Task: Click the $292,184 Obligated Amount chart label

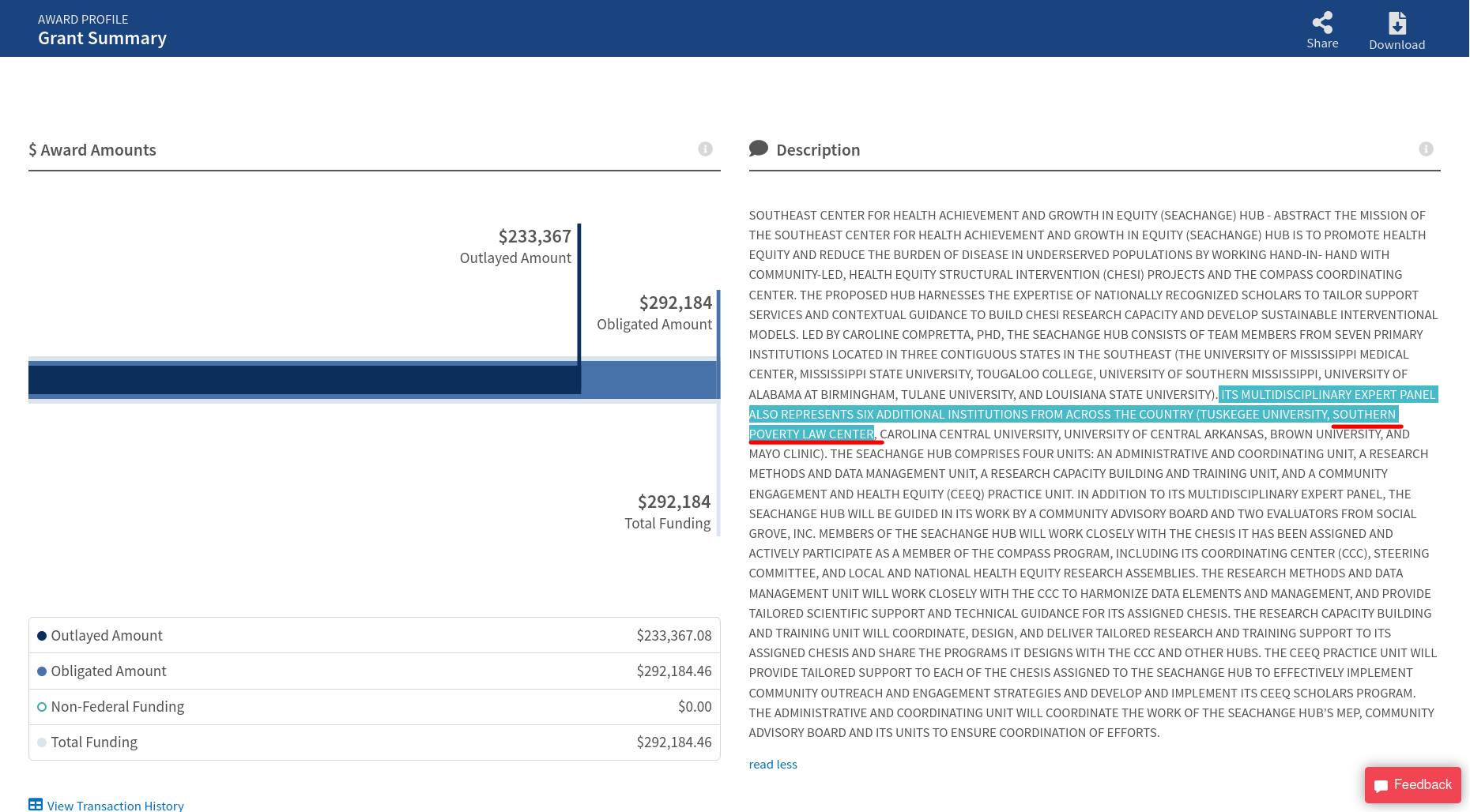Action: (x=654, y=313)
